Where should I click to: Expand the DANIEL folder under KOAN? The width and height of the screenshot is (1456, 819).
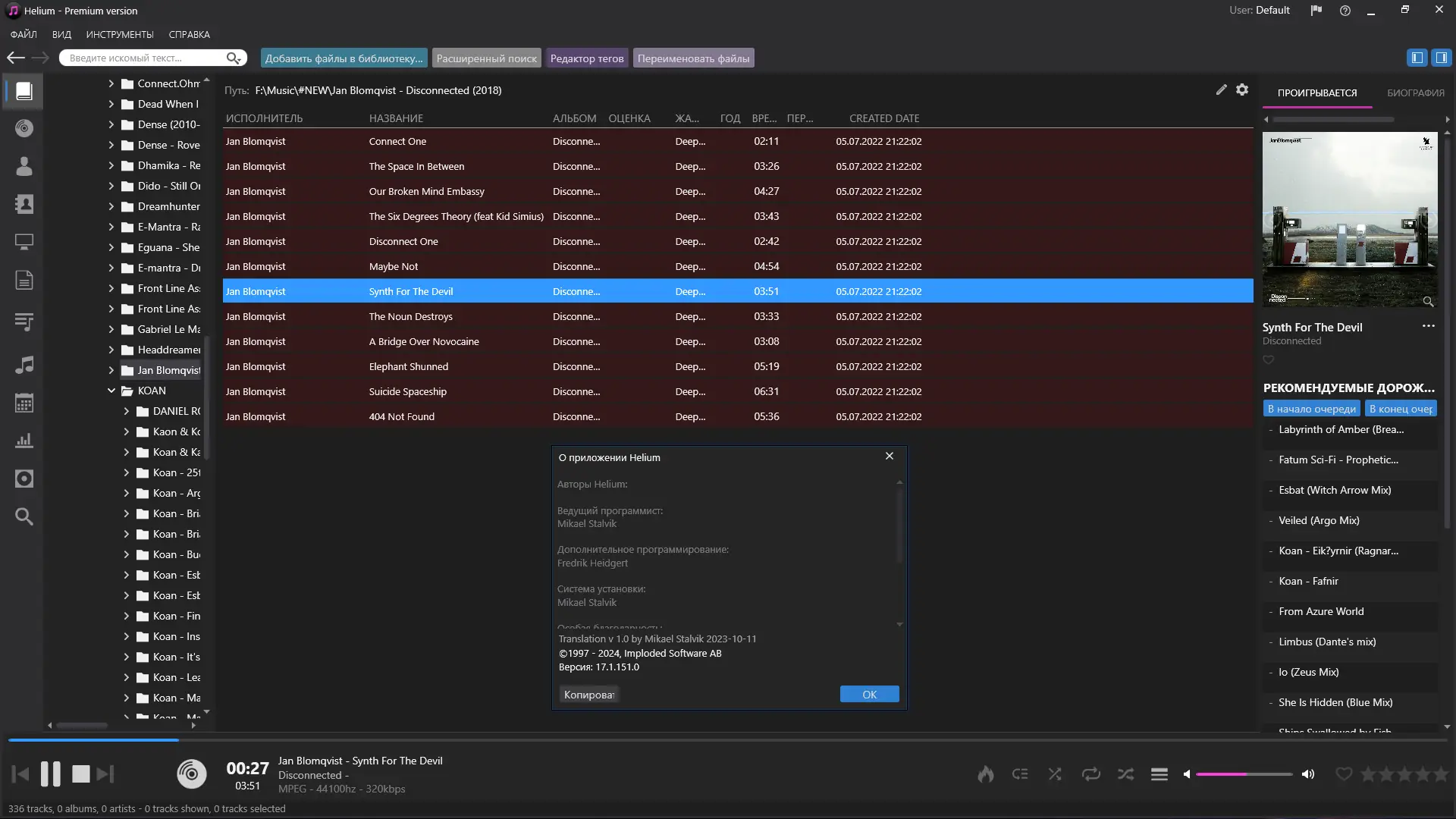pos(127,411)
